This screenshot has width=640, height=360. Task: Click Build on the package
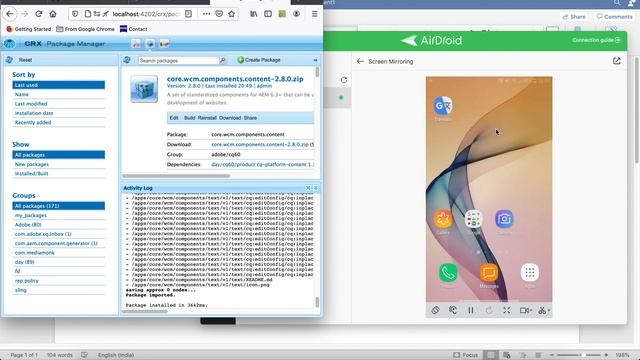pyautogui.click(x=189, y=118)
